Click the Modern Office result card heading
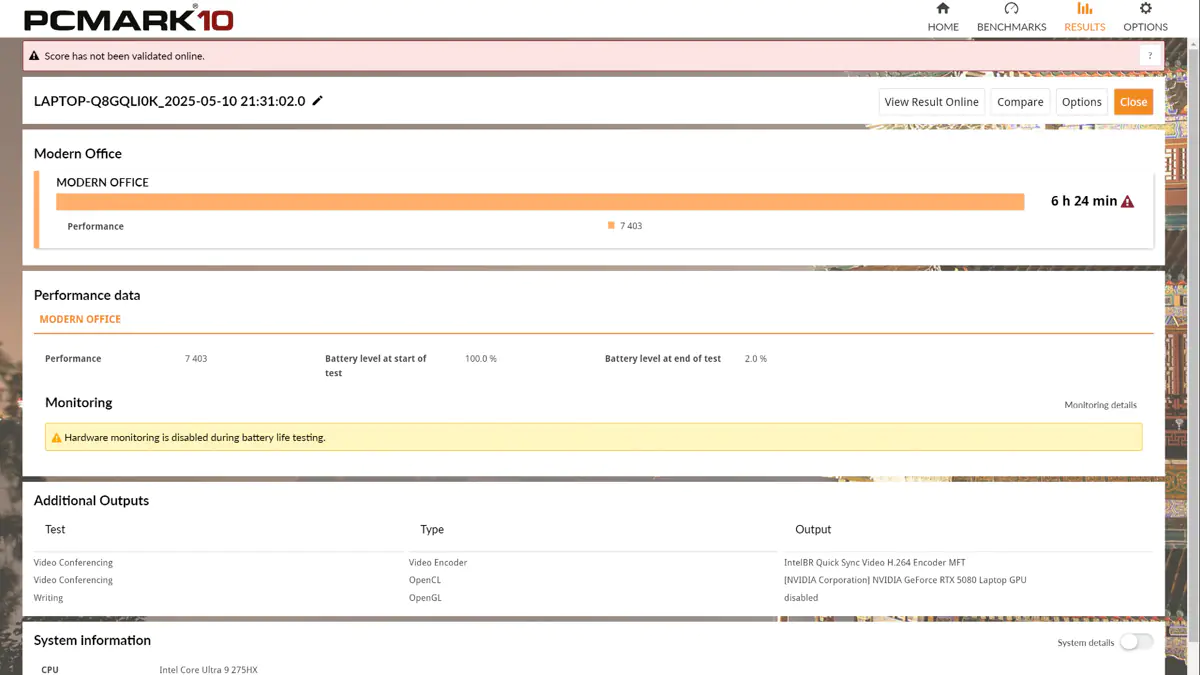The image size is (1200, 675). point(102,182)
